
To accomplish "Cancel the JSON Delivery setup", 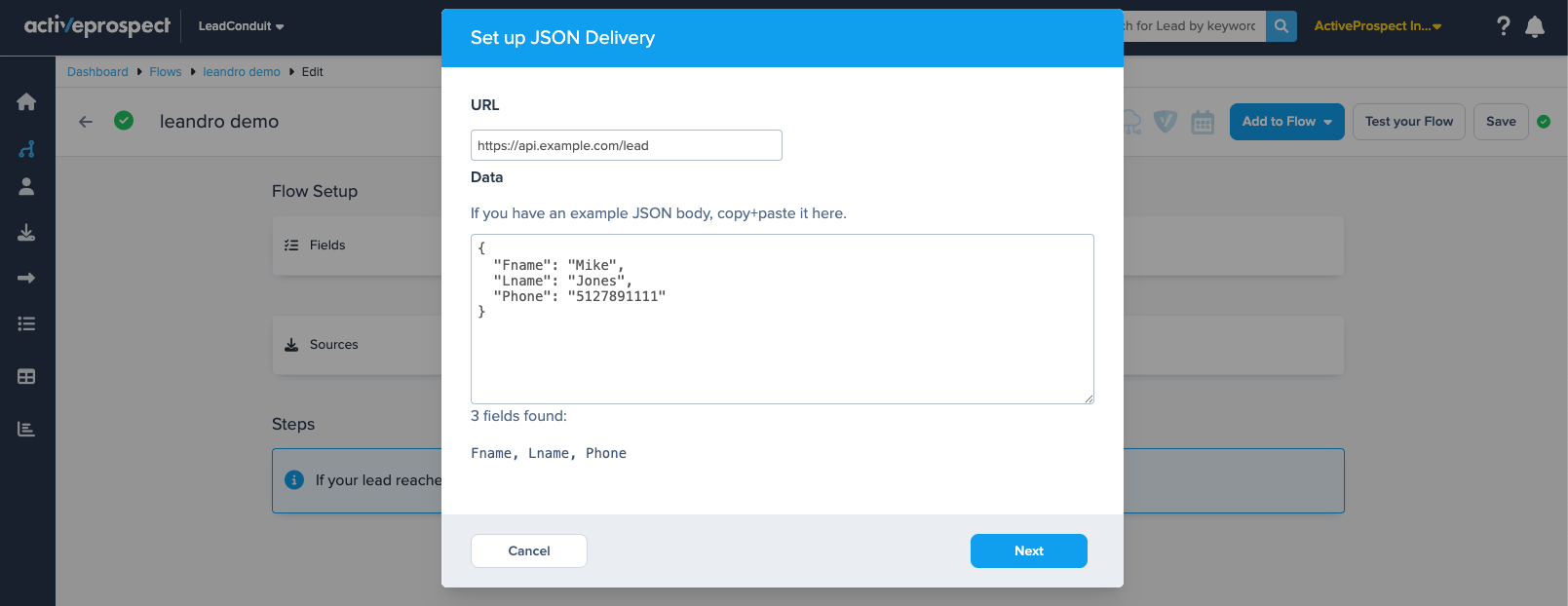I will 528,550.
